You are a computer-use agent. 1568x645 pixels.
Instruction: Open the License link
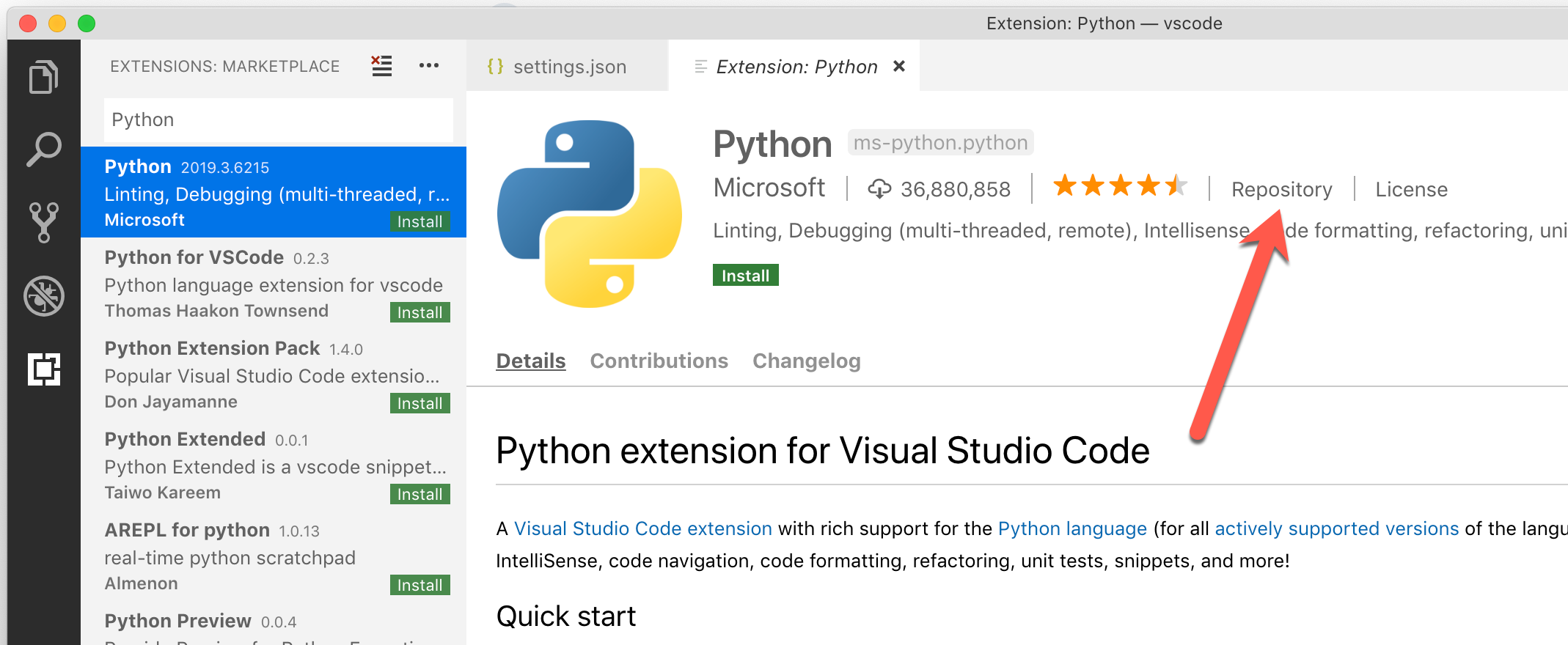[1411, 189]
